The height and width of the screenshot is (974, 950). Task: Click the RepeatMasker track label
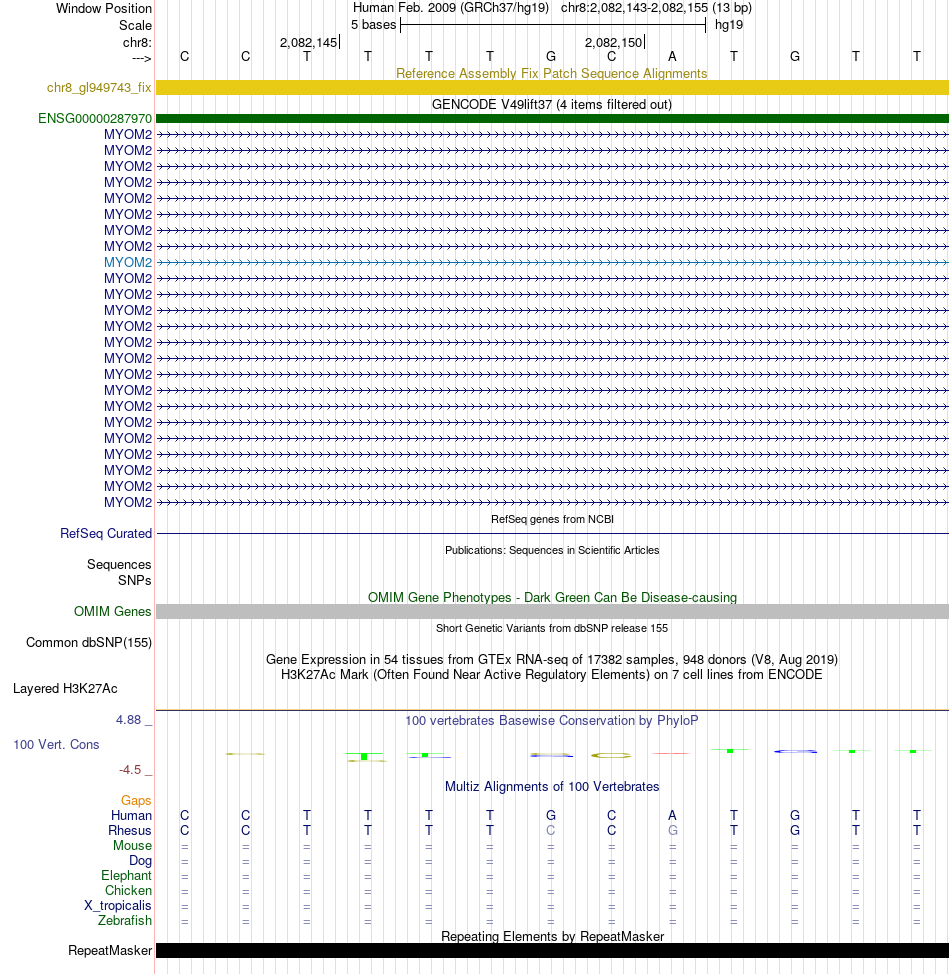110,950
